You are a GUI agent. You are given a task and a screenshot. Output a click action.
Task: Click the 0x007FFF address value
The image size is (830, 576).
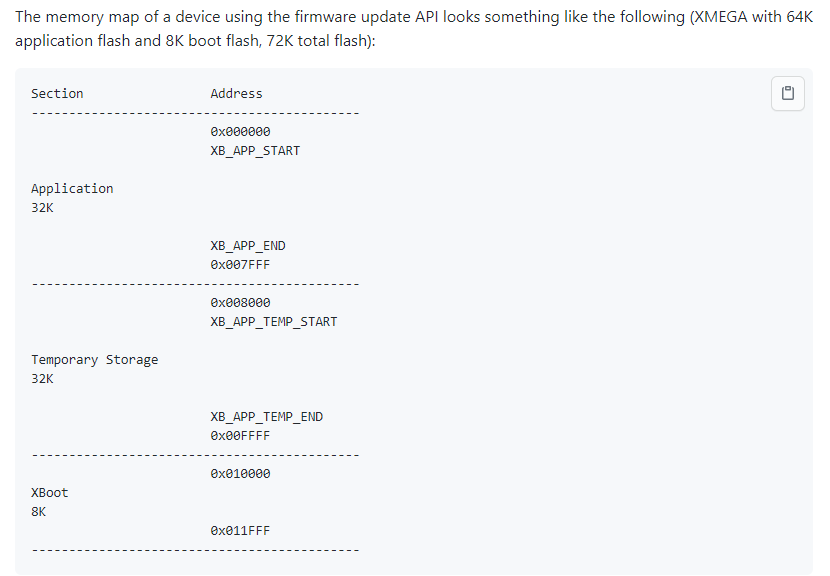point(240,265)
